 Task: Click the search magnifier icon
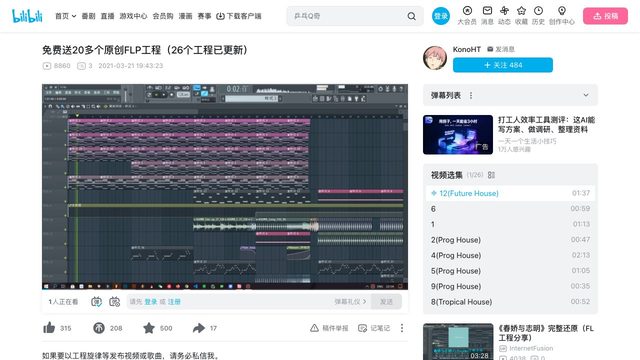coord(411,16)
